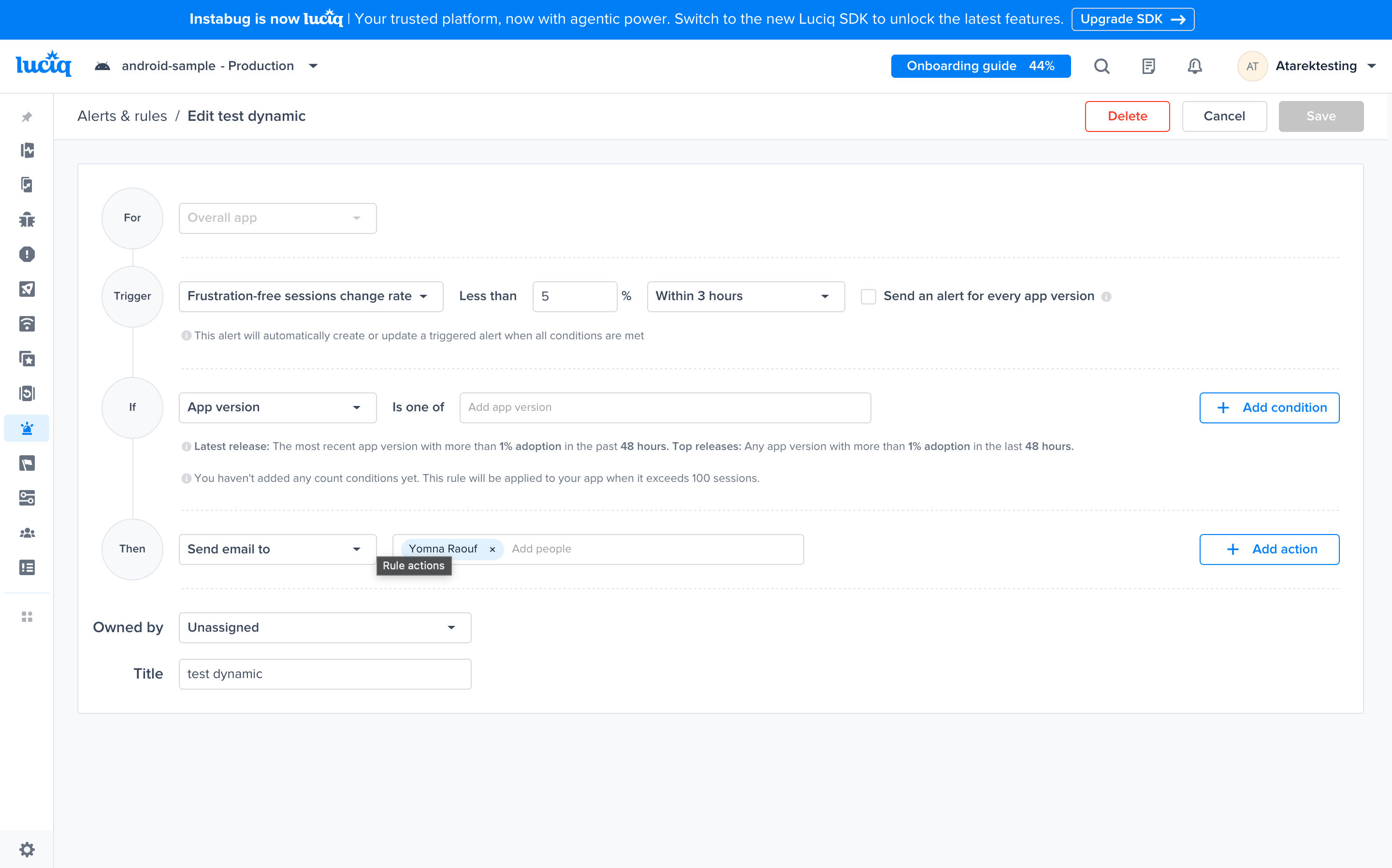This screenshot has width=1392, height=868.
Task: Click Add condition button
Action: (1269, 407)
